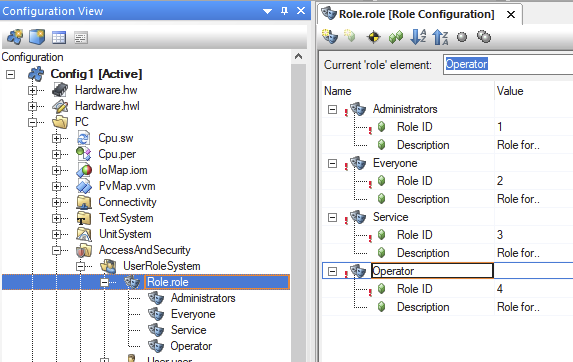Expand the Cpu.sw node
The height and width of the screenshot is (362, 573).
click(x=56, y=138)
